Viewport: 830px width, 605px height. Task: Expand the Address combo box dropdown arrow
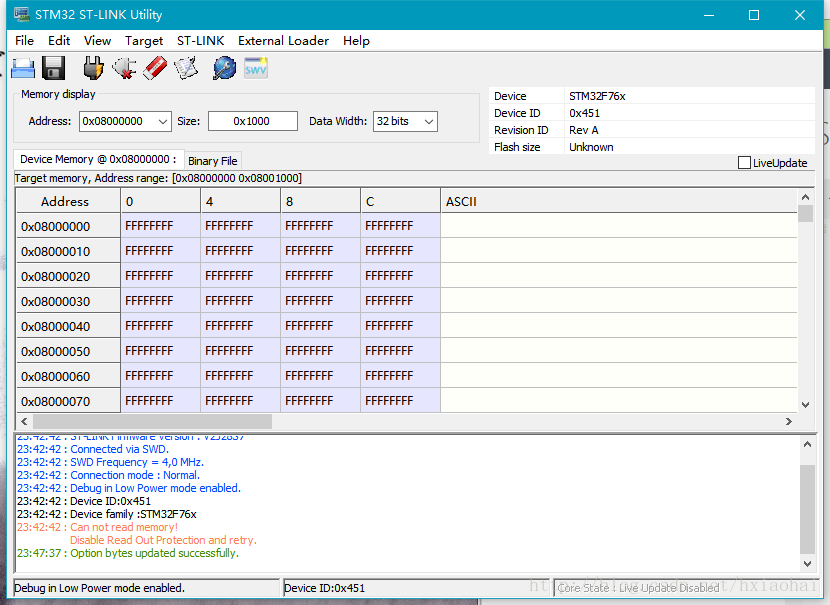pyautogui.click(x=163, y=122)
